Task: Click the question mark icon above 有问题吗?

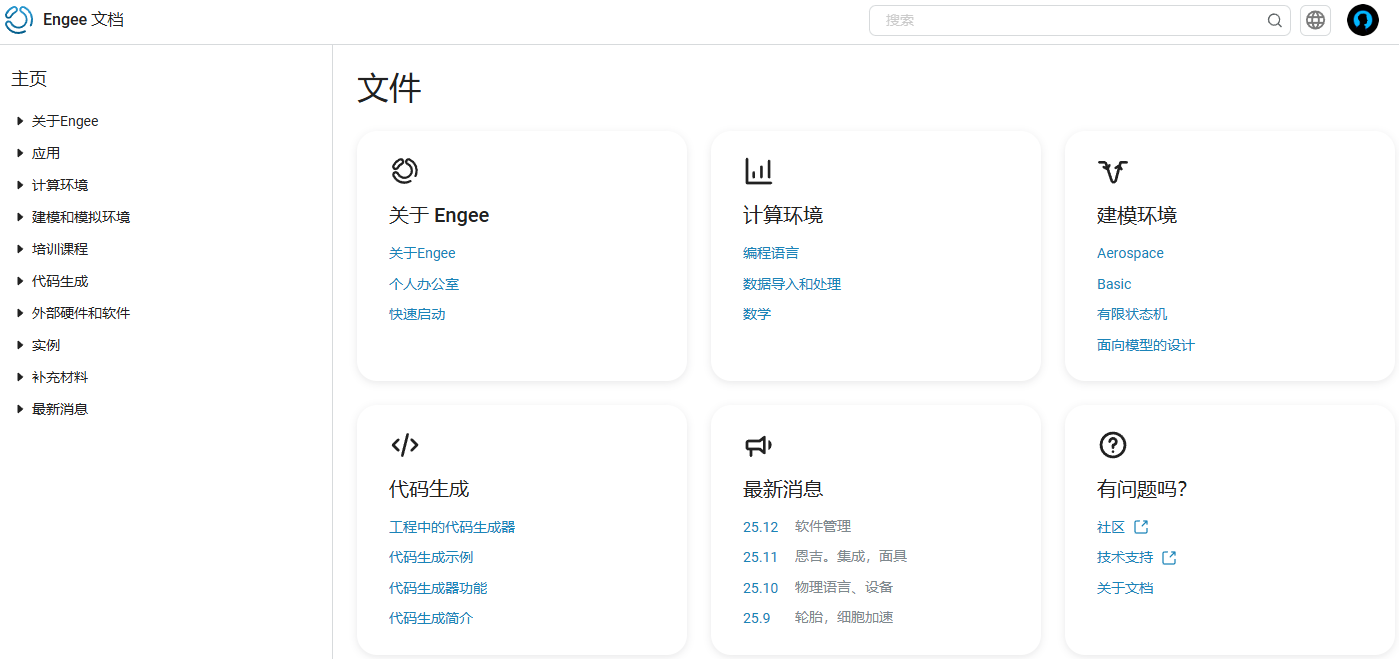Action: coord(1113,445)
